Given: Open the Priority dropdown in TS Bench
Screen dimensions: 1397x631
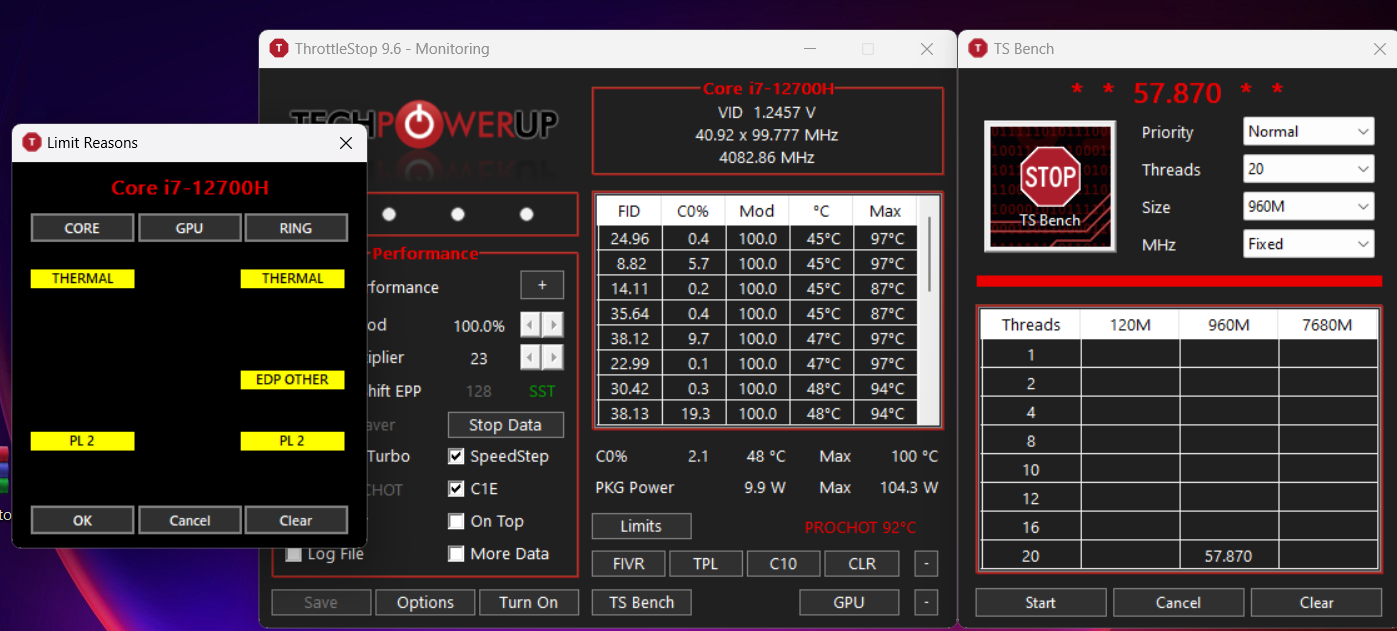Looking at the screenshot, I should [1310, 131].
